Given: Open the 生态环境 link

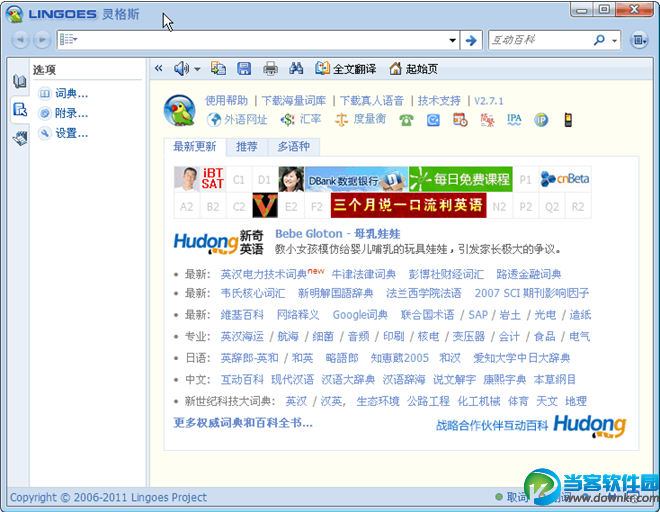Looking at the screenshot, I should 378,401.
